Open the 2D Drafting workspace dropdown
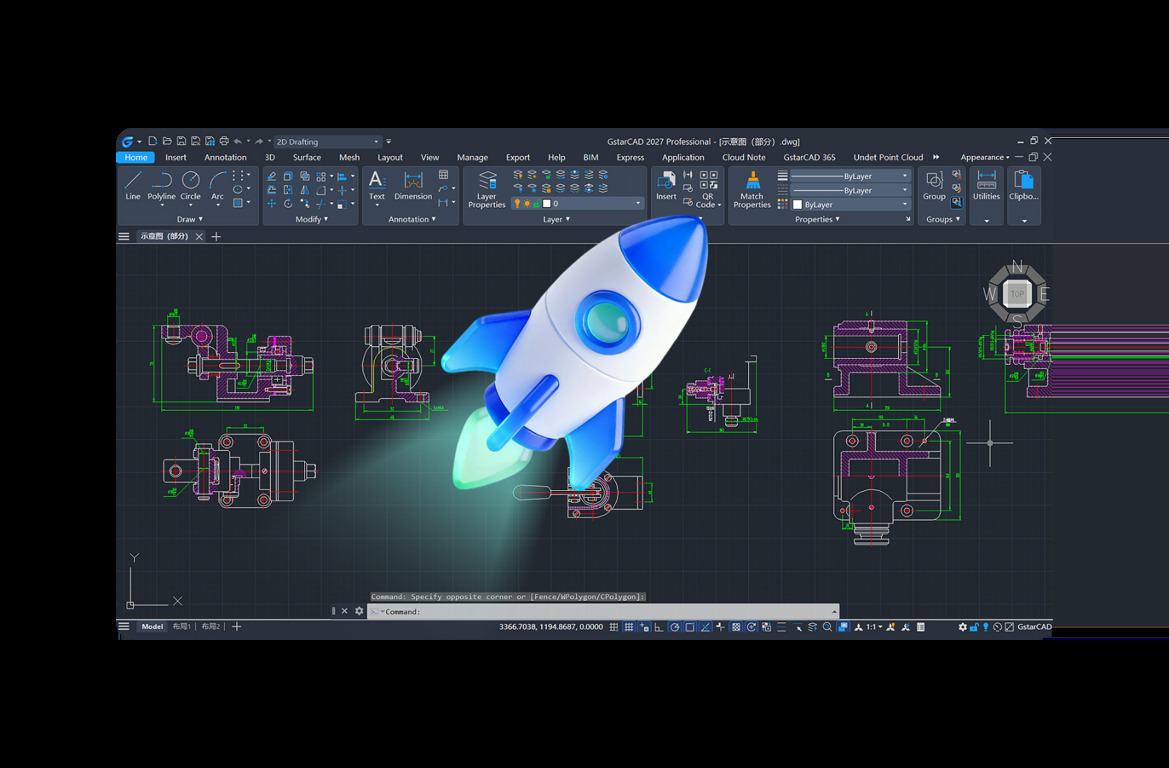1169x768 pixels. 328,142
